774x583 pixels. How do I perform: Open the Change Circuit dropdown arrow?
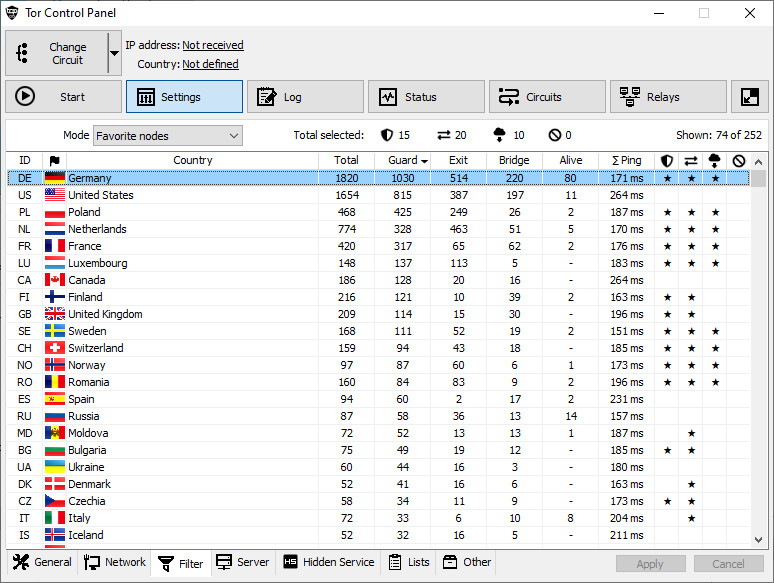tap(115, 53)
